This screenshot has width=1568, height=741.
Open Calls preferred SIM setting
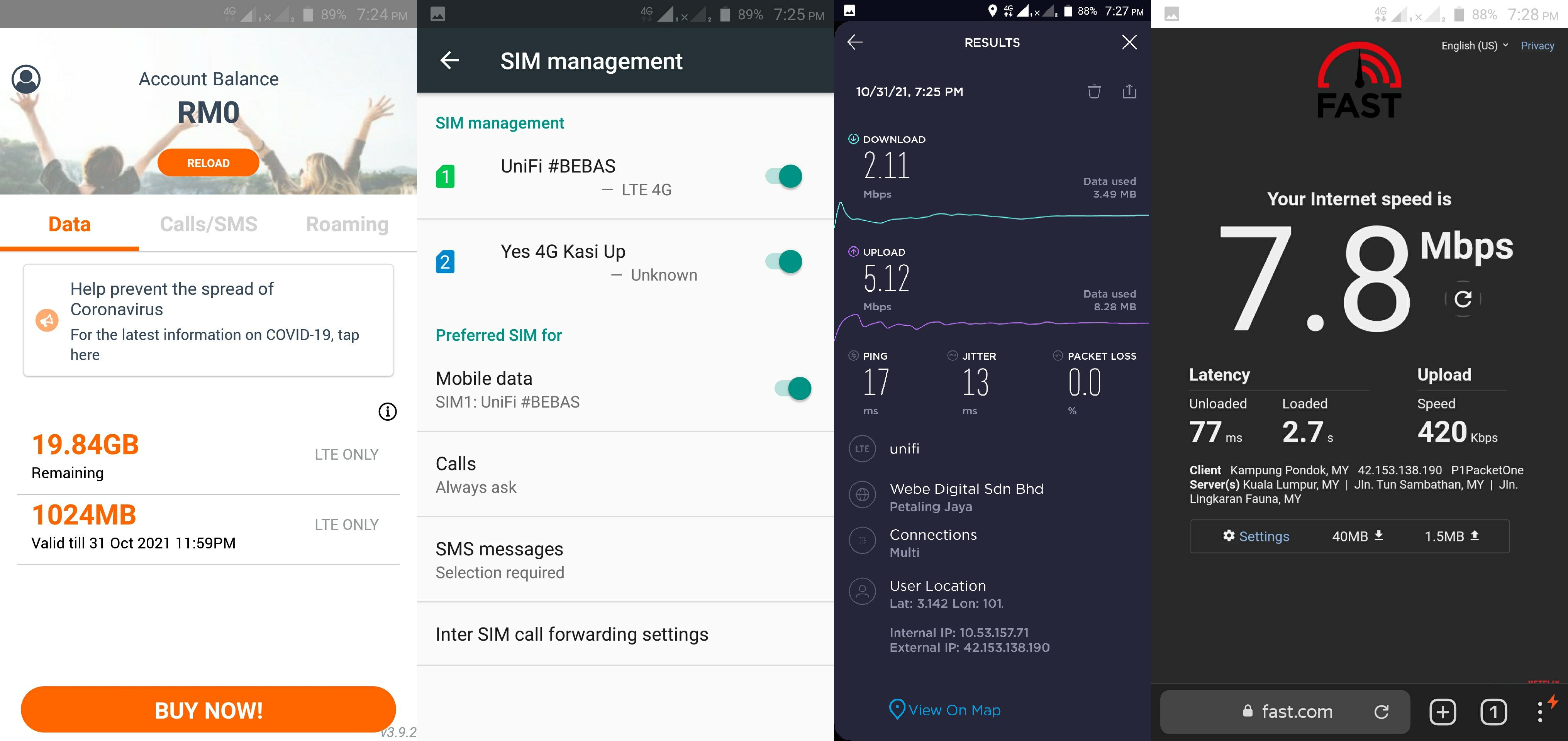pyautogui.click(x=625, y=475)
